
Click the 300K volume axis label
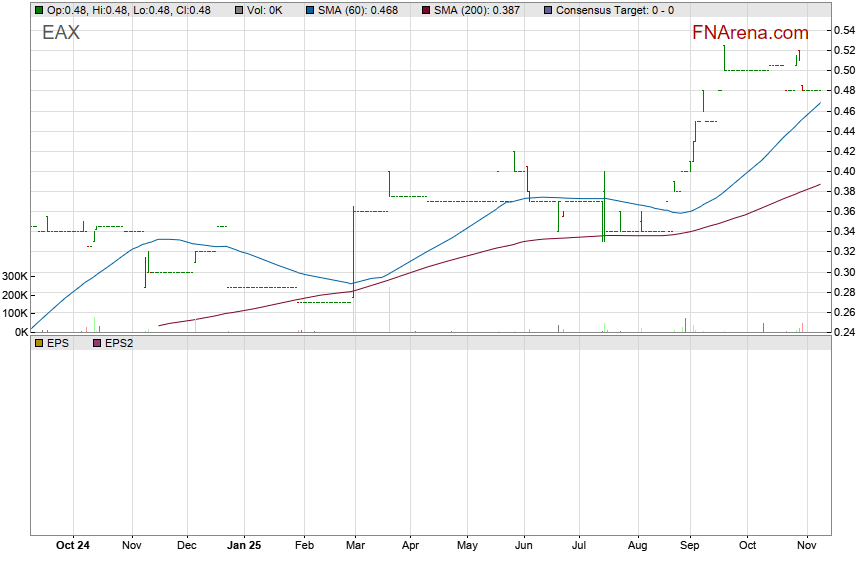15,277
